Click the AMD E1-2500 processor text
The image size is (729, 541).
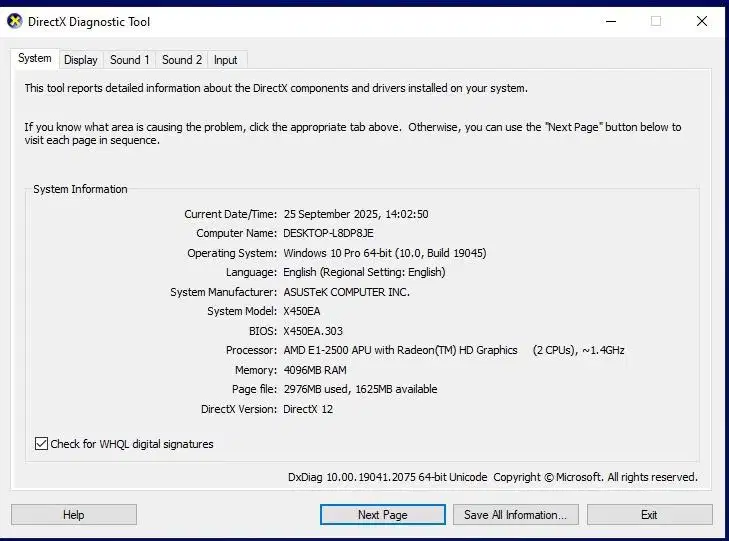[x=400, y=350]
